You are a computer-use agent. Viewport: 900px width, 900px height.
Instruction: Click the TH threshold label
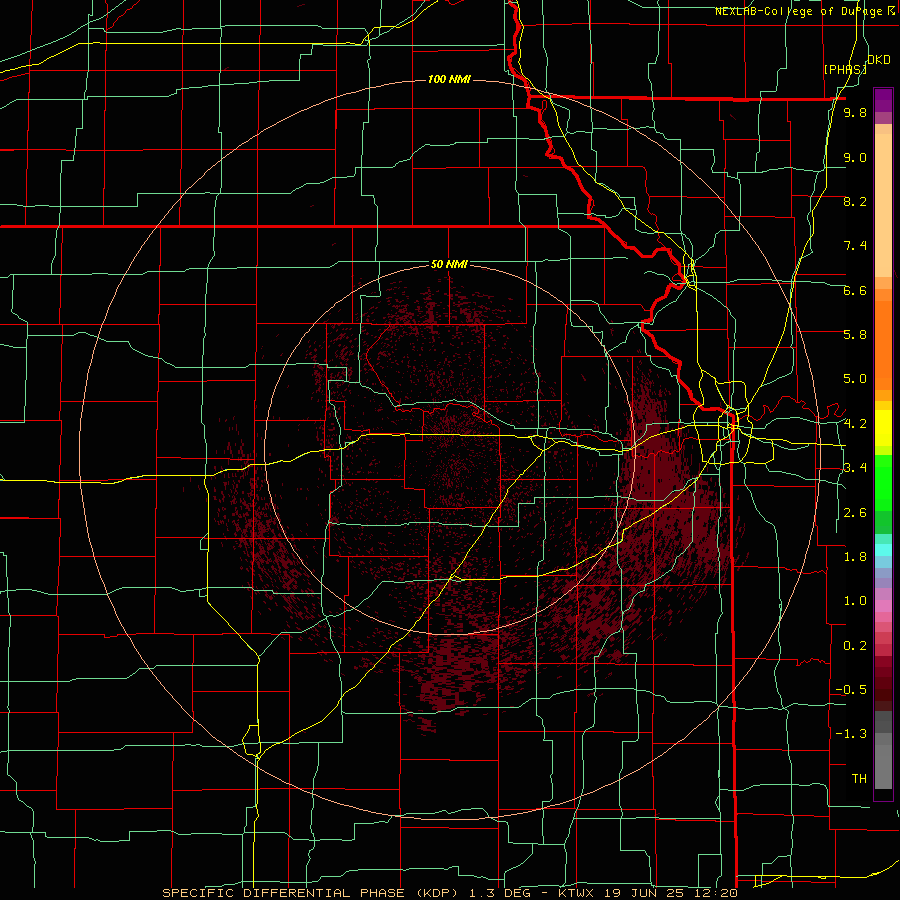coord(859,779)
